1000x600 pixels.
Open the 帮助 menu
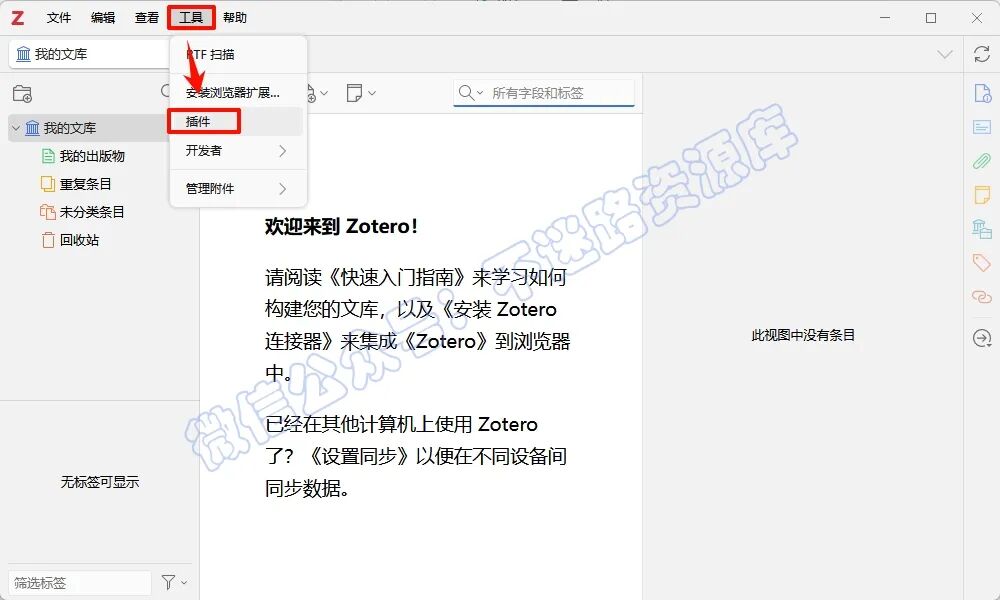click(235, 18)
